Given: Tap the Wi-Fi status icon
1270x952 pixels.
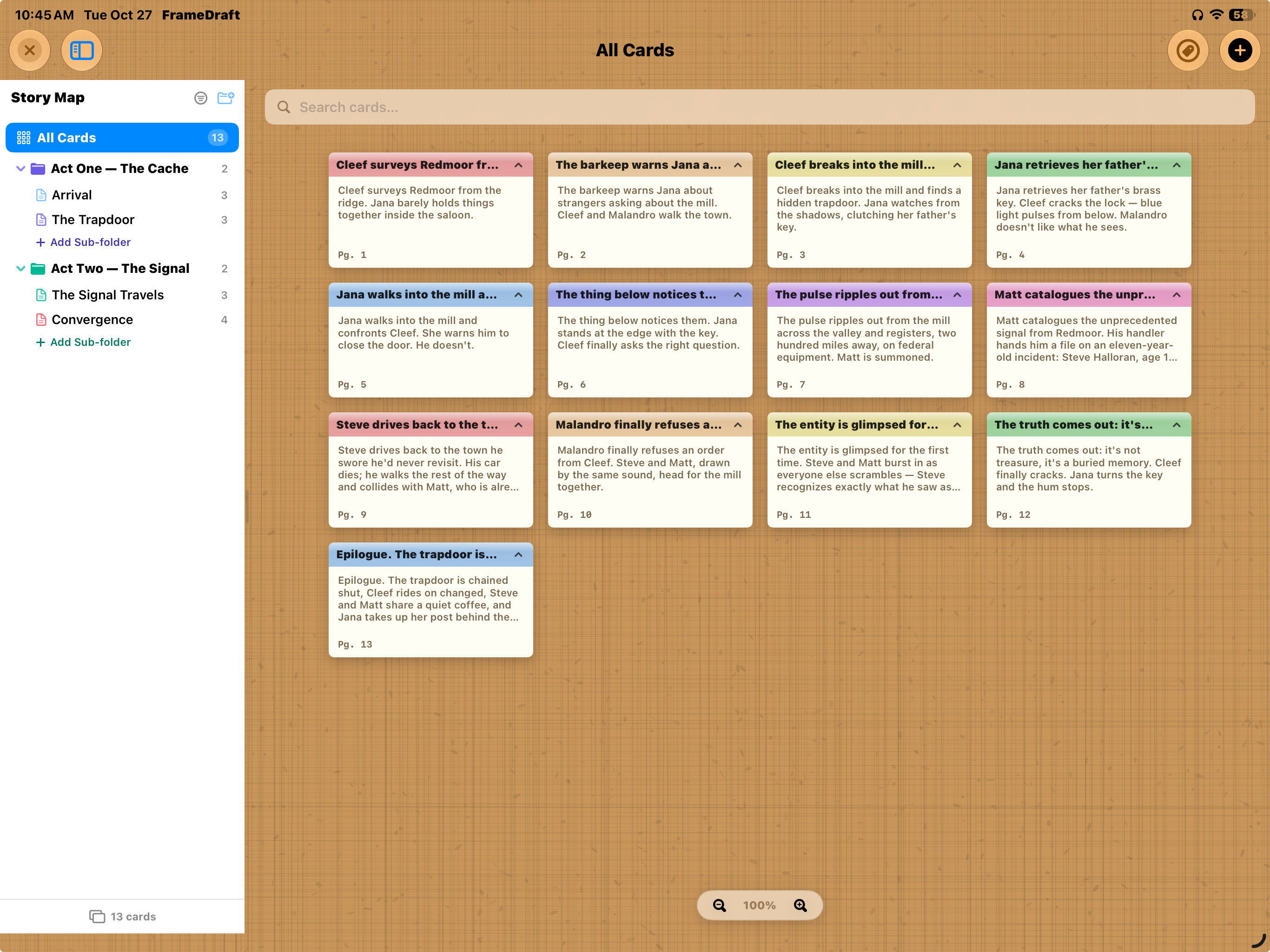Looking at the screenshot, I should [x=1216, y=15].
